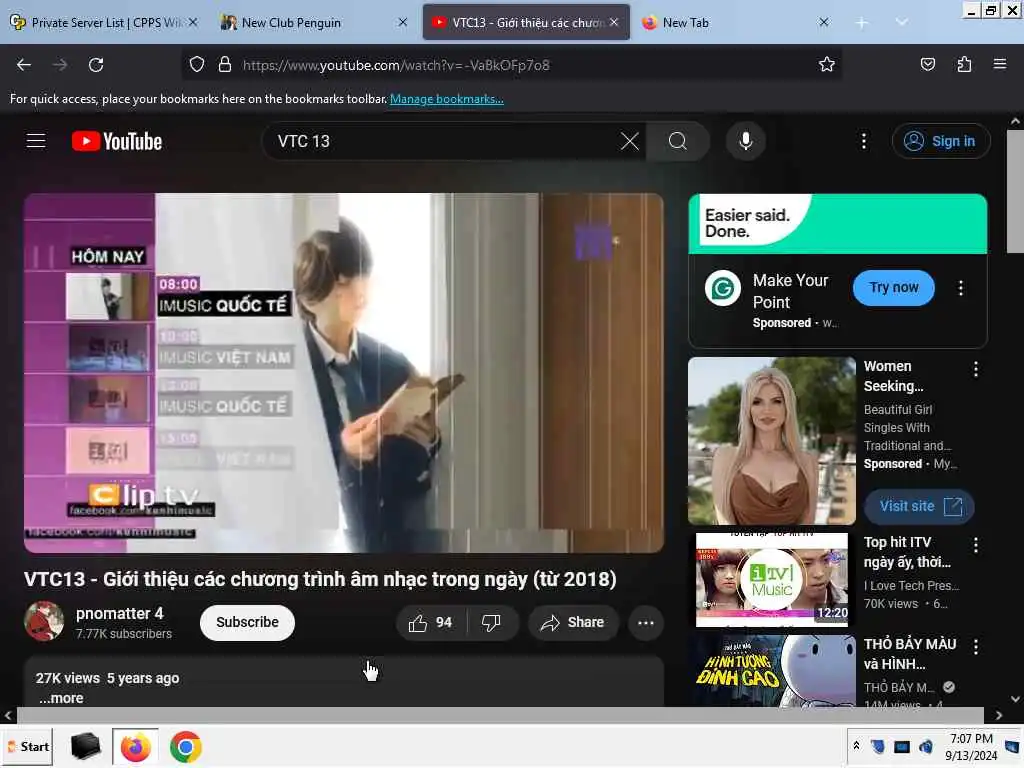Image resolution: width=1024 pixels, height=768 pixels.
Task: Click the scroll right arrow at the bottom
Action: click(x=999, y=715)
